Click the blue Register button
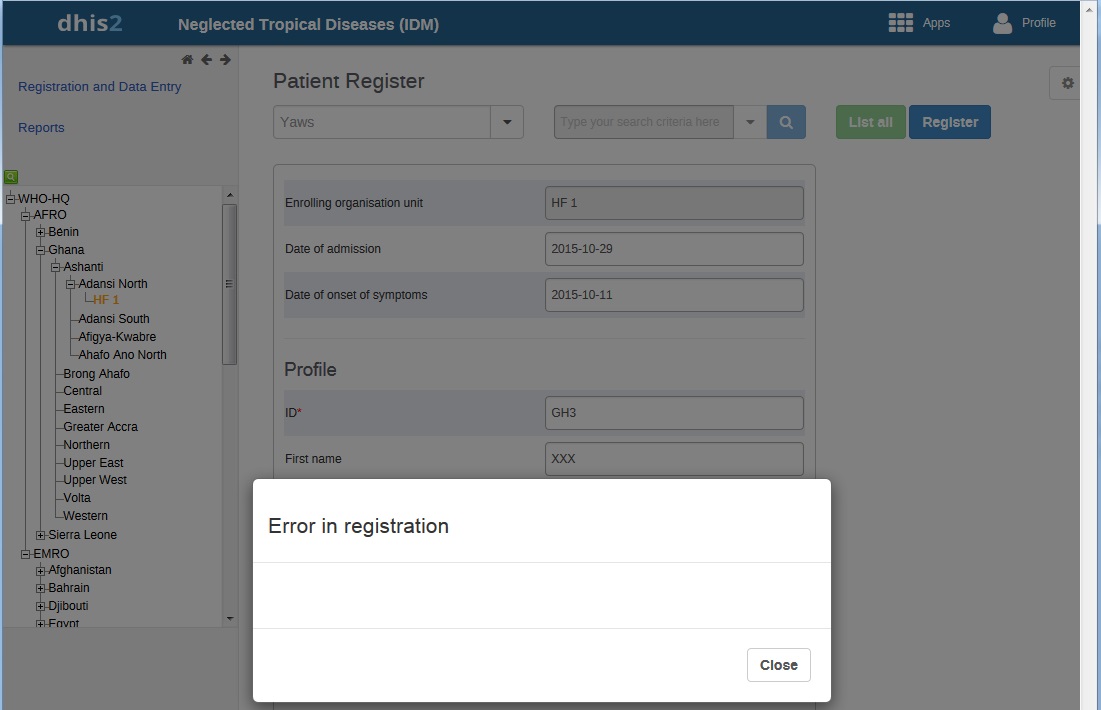 click(949, 122)
